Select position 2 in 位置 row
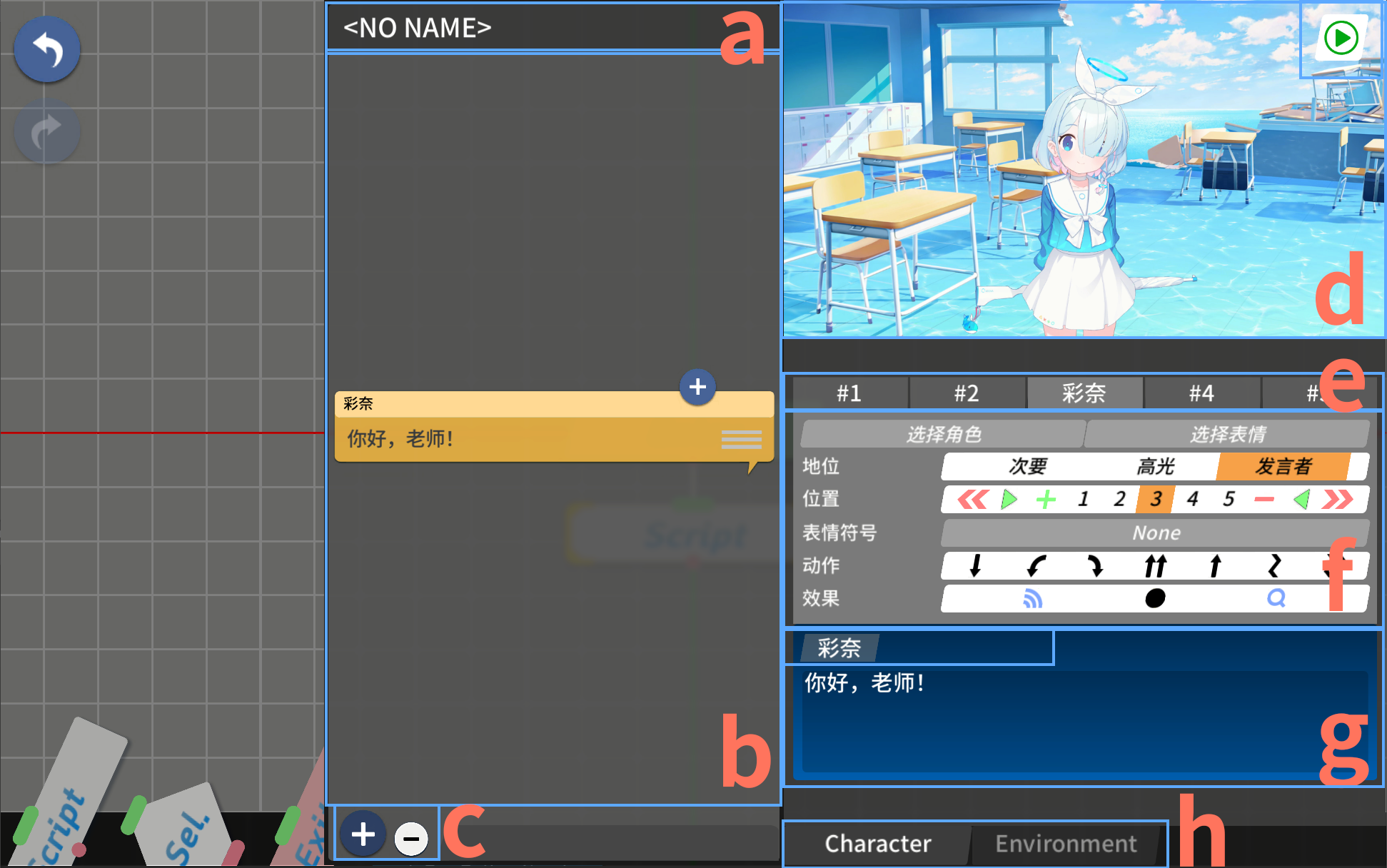This screenshot has height=868, width=1387. pyautogui.click(x=1119, y=499)
